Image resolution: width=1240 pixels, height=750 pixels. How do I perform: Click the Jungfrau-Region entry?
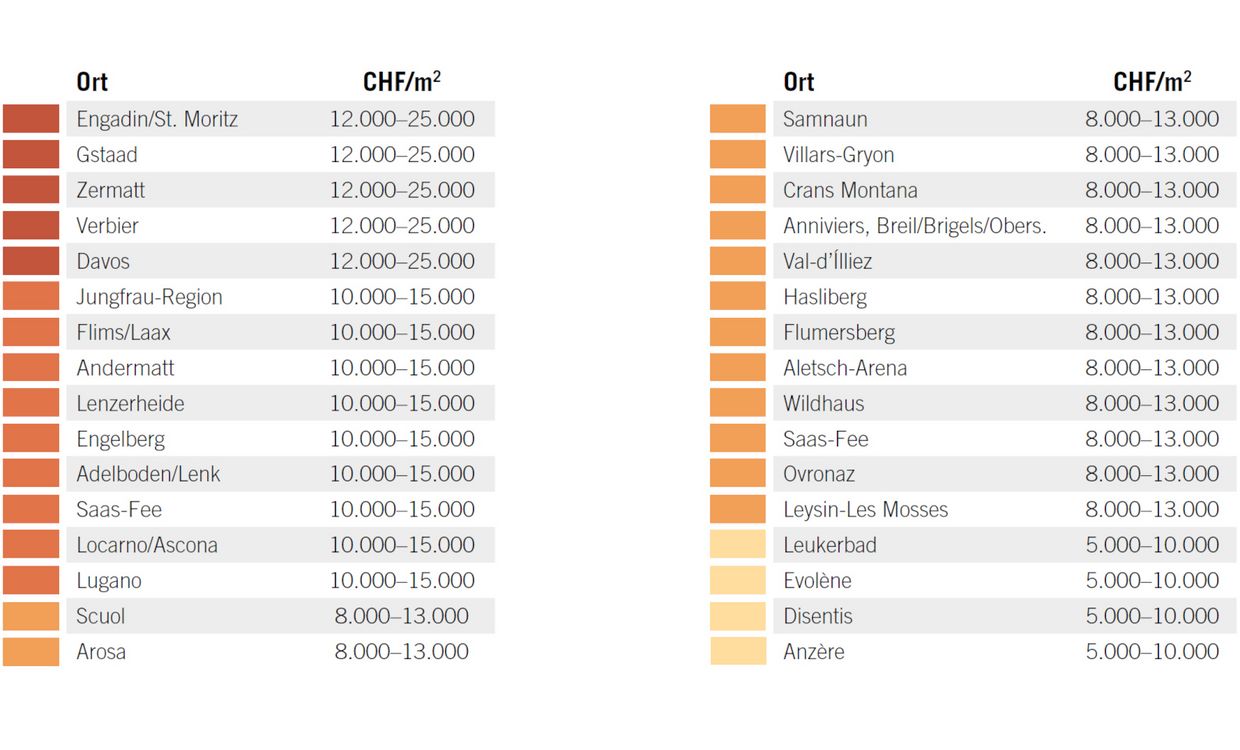pos(149,297)
